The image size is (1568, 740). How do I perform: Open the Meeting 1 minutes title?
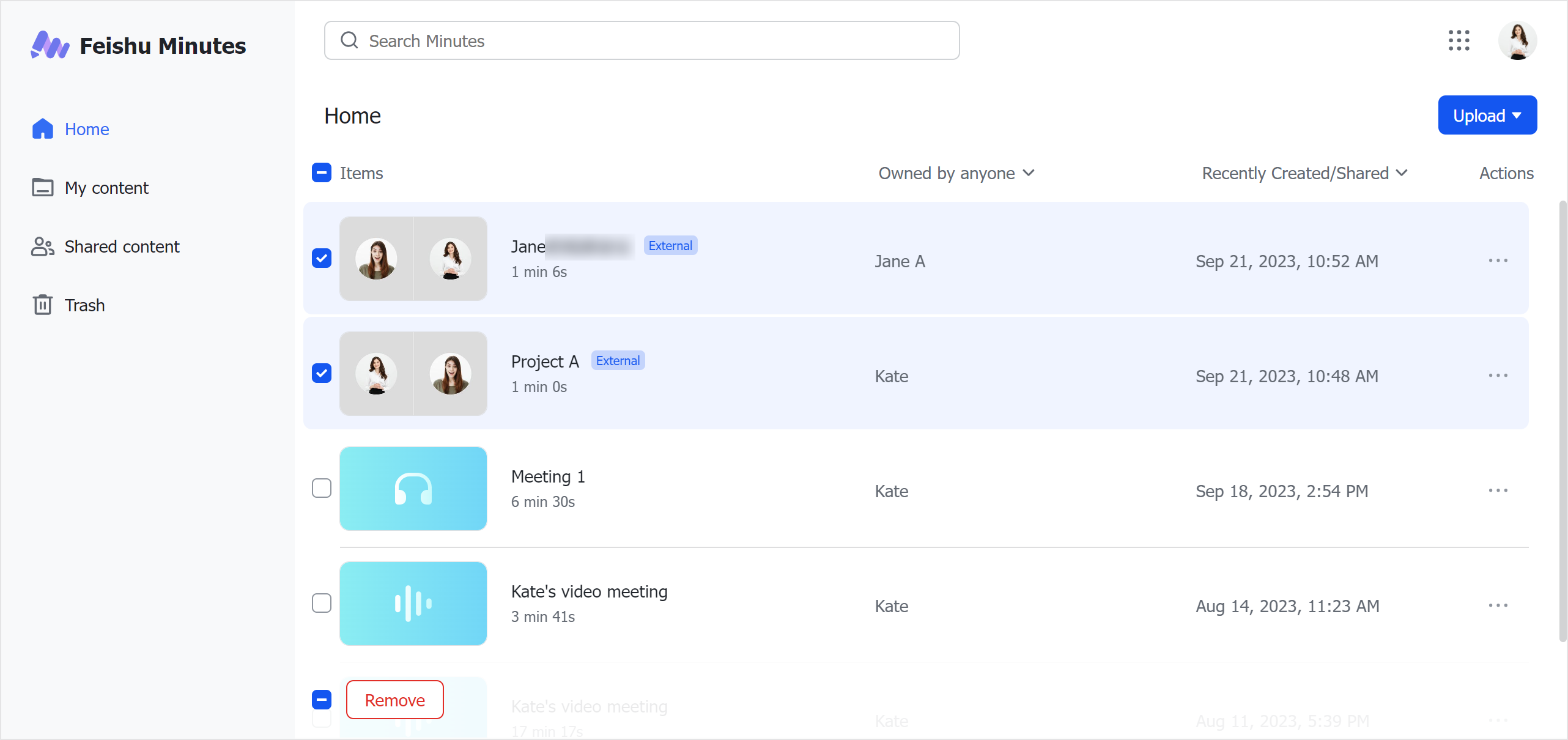pos(548,476)
